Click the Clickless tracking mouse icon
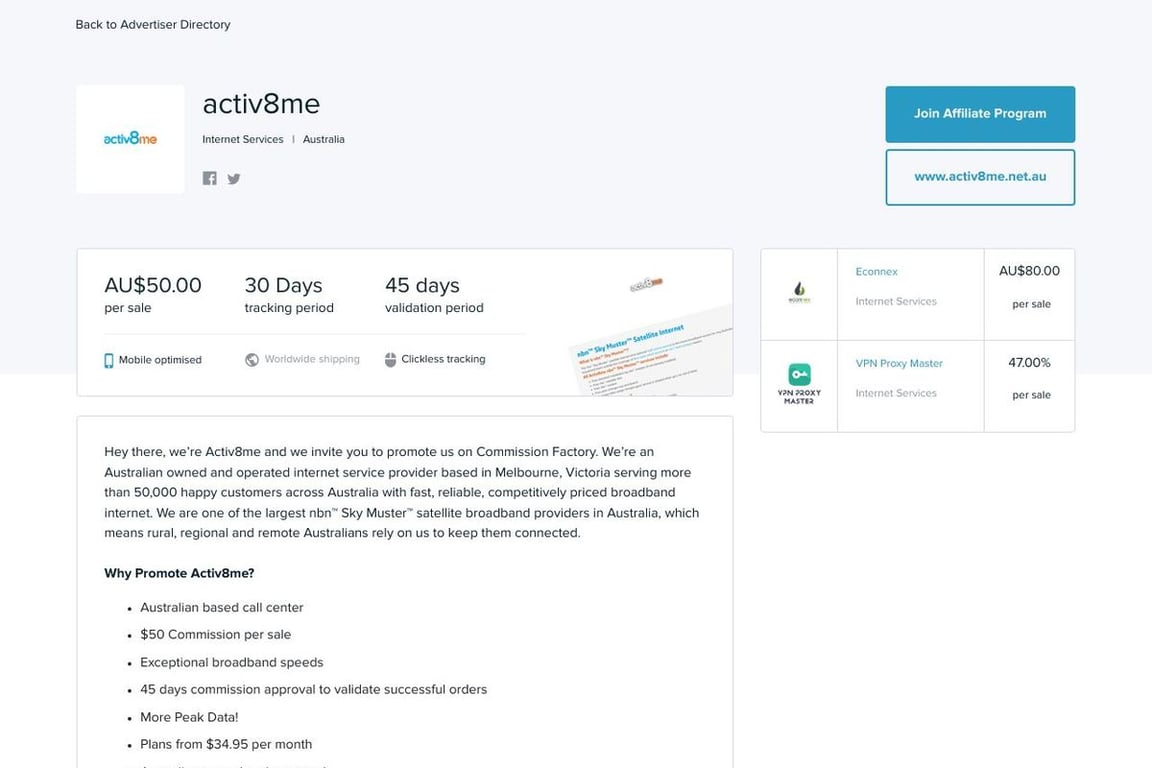Screen dimensions: 1152x768 [390, 359]
